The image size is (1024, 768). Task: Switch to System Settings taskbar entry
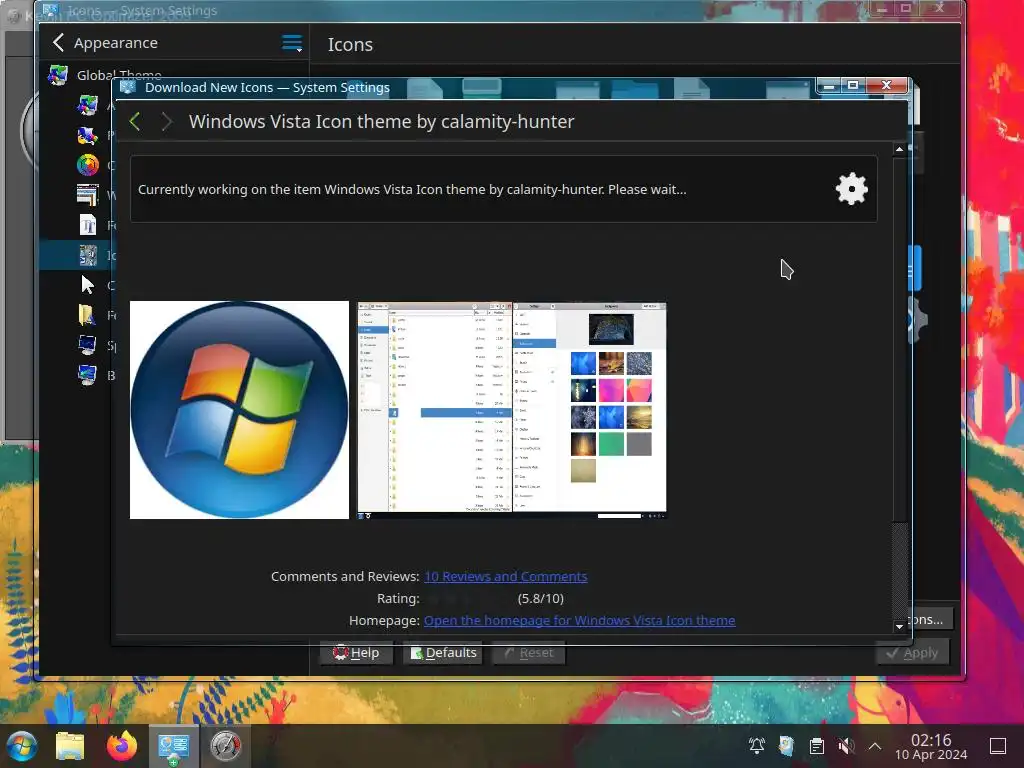pyautogui.click(x=174, y=746)
